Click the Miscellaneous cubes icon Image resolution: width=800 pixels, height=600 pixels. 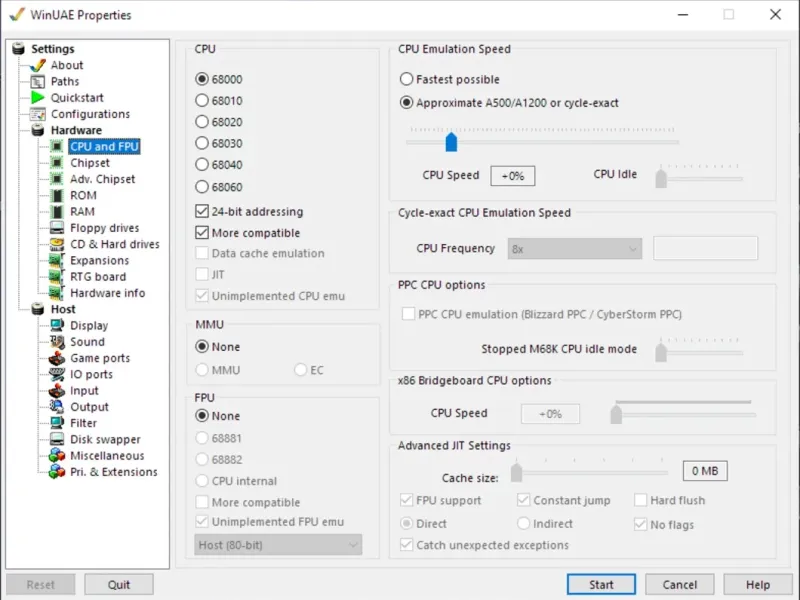point(57,456)
